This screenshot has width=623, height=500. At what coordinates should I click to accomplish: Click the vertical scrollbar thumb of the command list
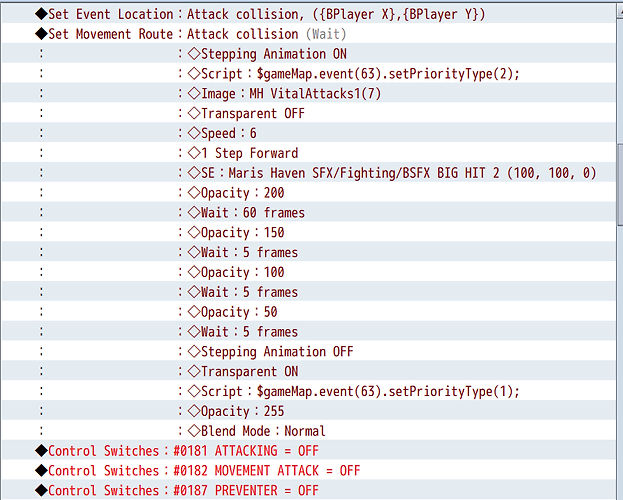click(620, 185)
